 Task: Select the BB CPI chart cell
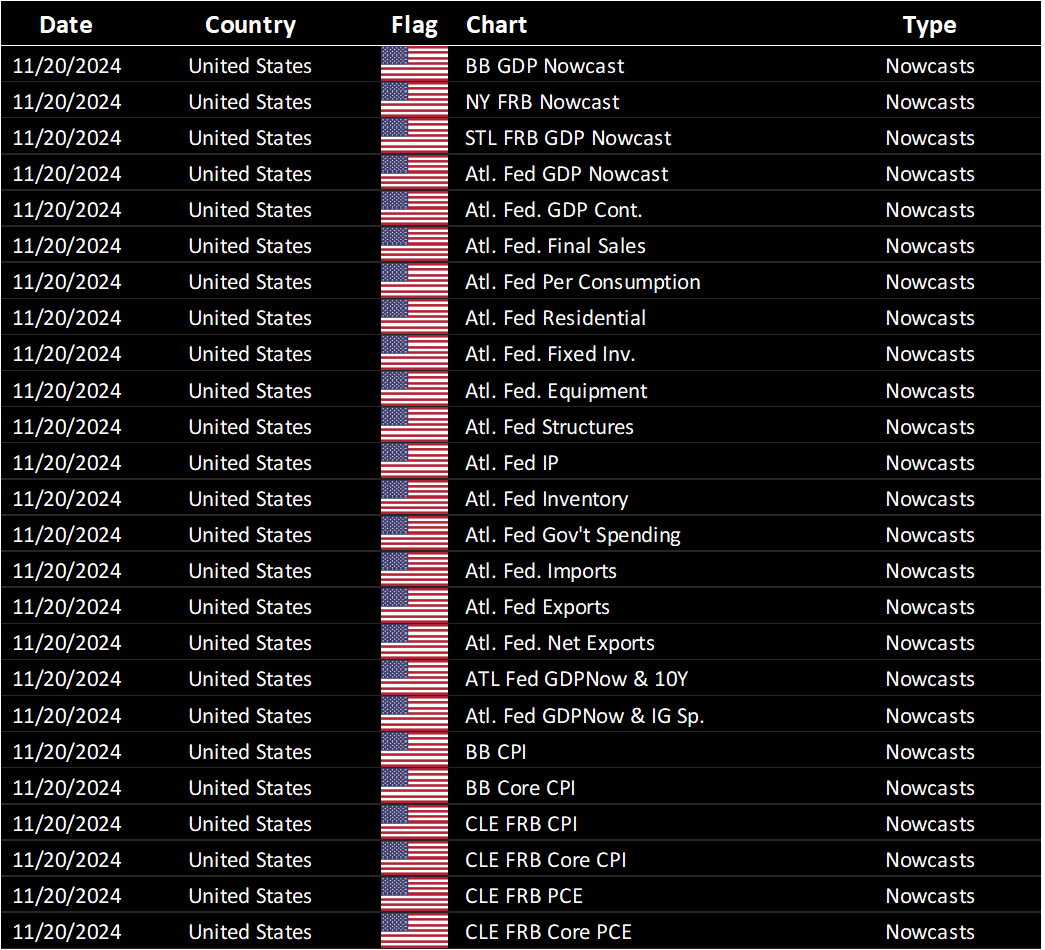click(x=496, y=751)
